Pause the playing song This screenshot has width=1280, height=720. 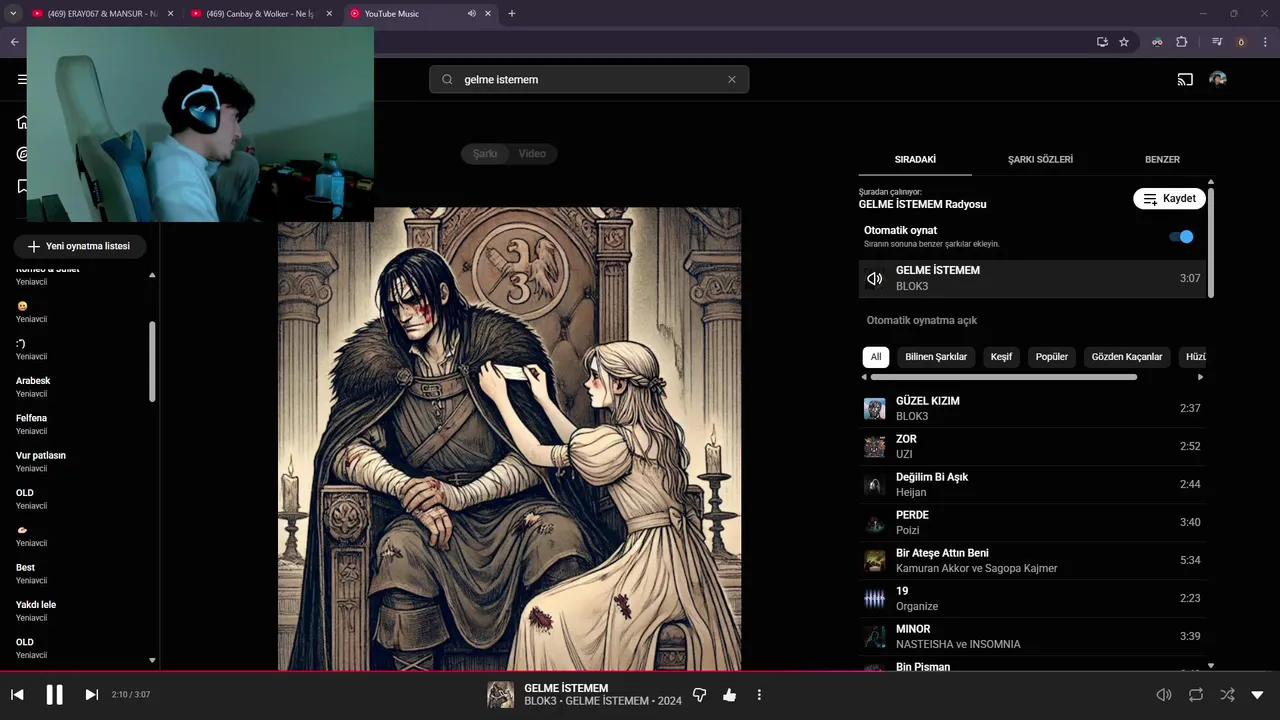pos(55,695)
